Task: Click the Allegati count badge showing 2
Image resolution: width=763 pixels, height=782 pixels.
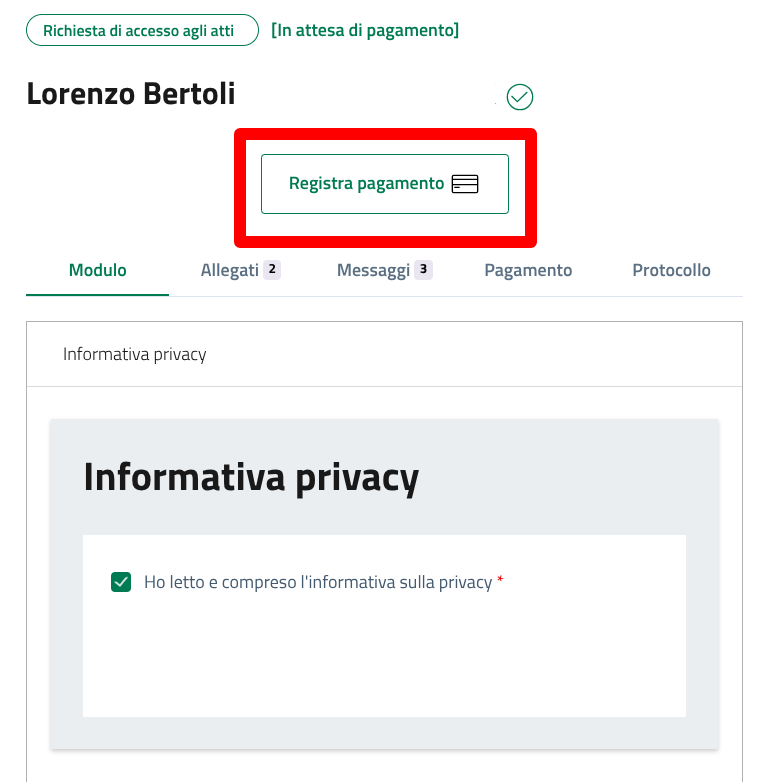Action: pos(272,269)
